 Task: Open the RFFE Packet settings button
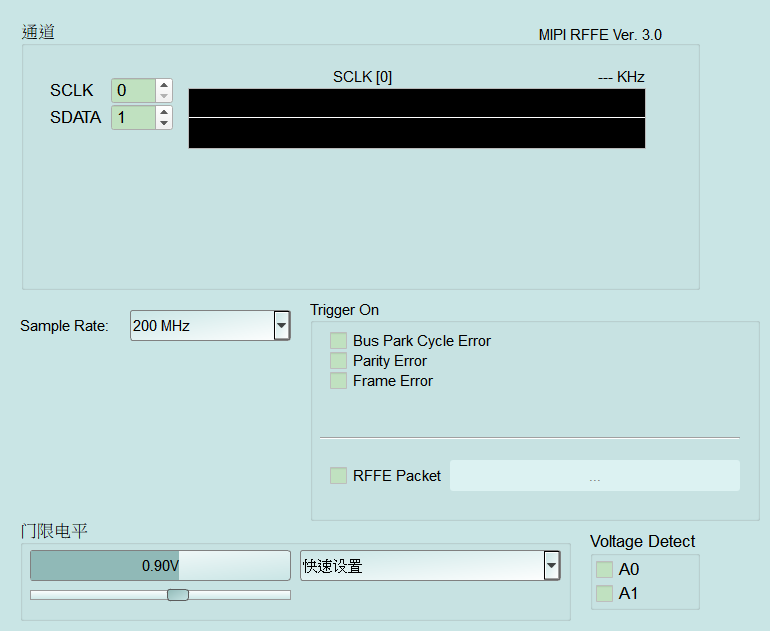coord(595,475)
